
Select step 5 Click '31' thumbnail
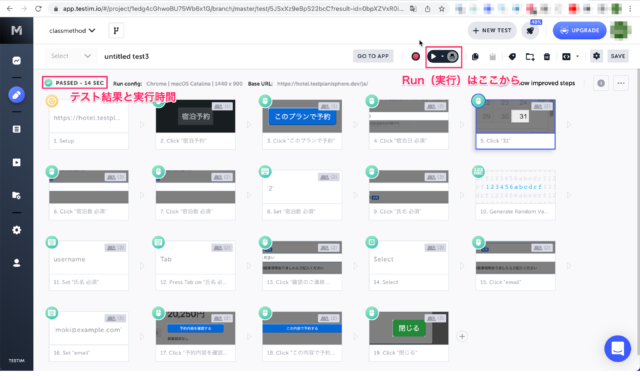515,124
